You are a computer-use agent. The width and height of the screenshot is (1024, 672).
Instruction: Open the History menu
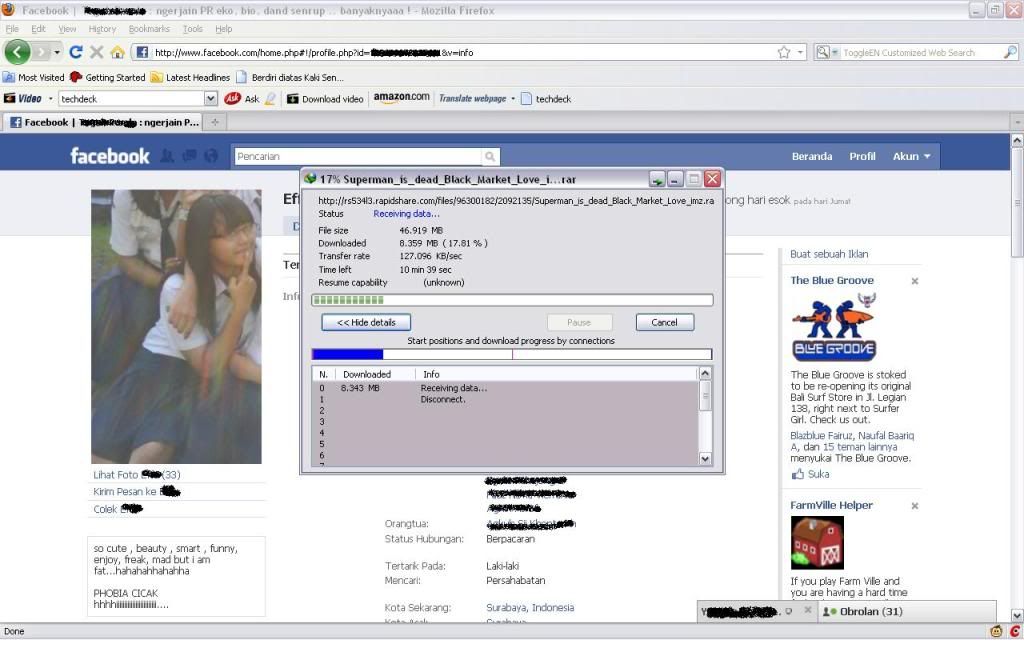[x=102, y=29]
